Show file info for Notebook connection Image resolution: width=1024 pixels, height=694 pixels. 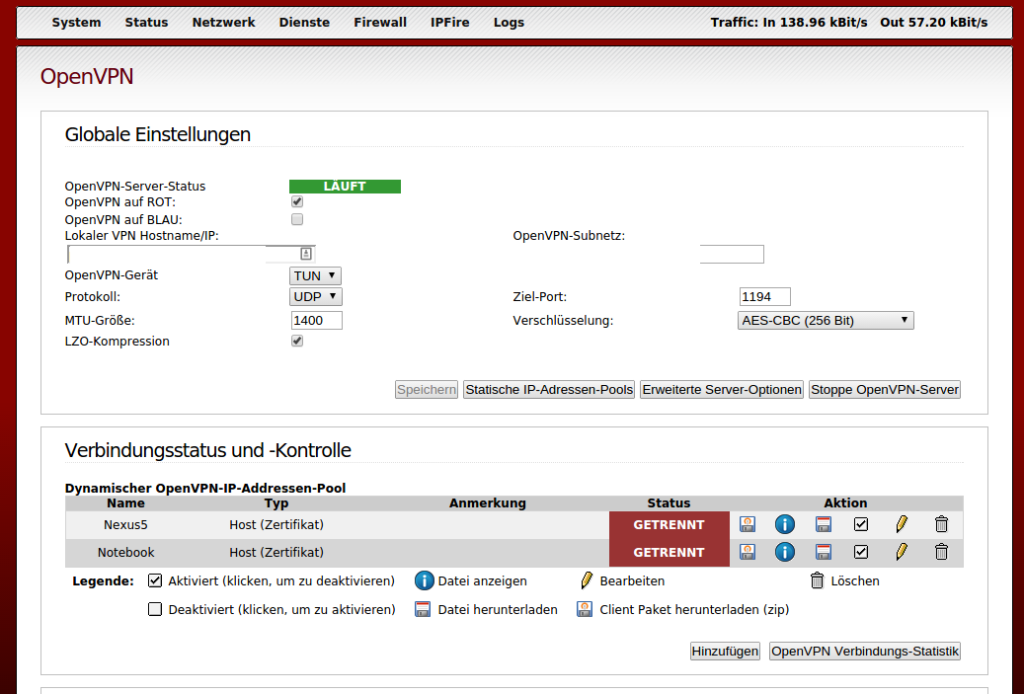784,552
